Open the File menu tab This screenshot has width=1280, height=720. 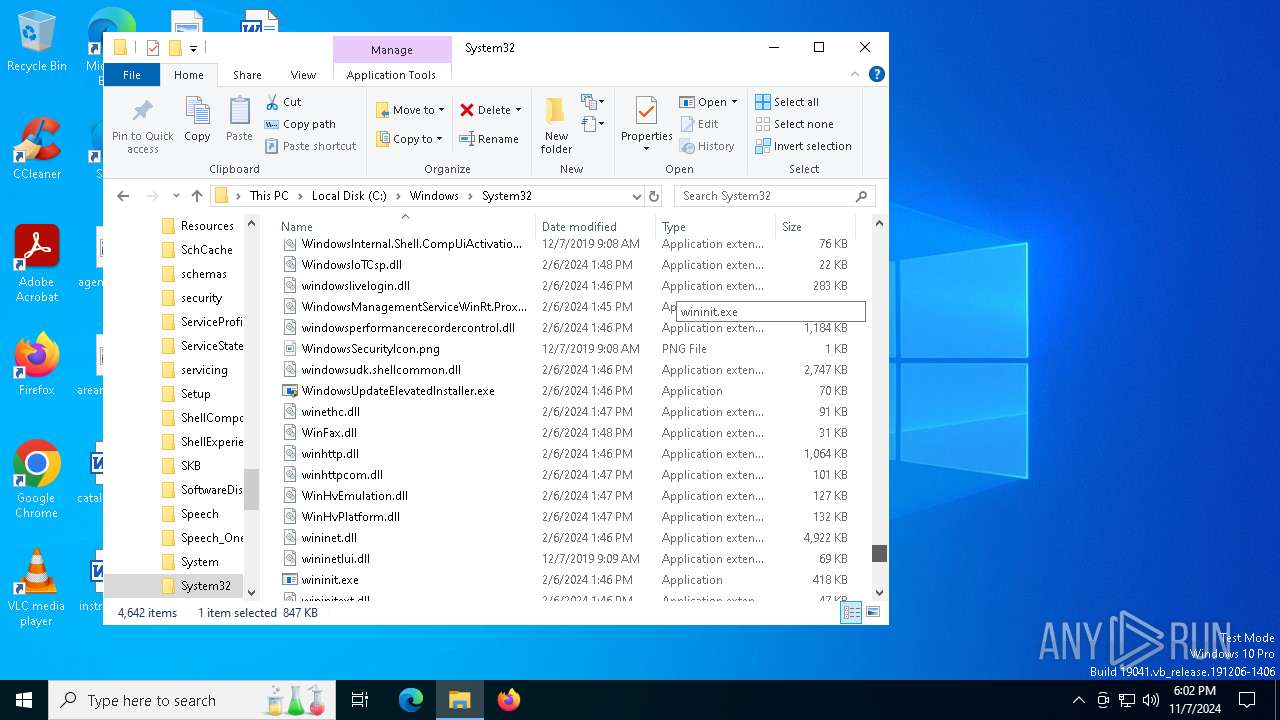click(131, 75)
